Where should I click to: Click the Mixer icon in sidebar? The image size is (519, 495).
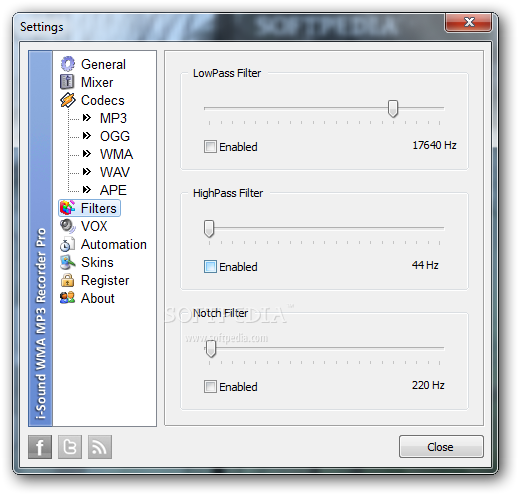67,82
